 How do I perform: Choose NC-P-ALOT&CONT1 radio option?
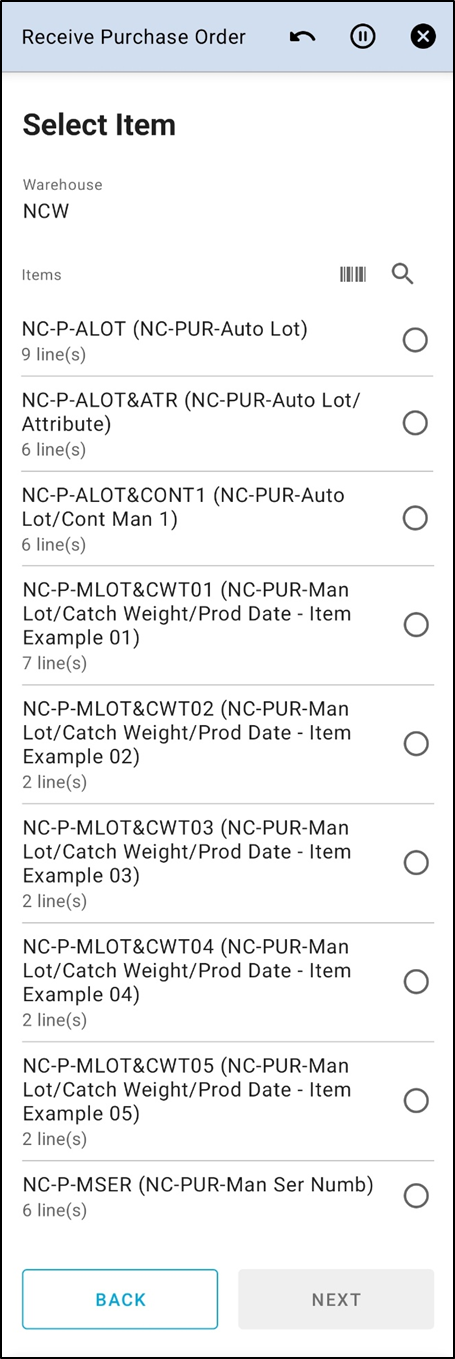(x=415, y=518)
